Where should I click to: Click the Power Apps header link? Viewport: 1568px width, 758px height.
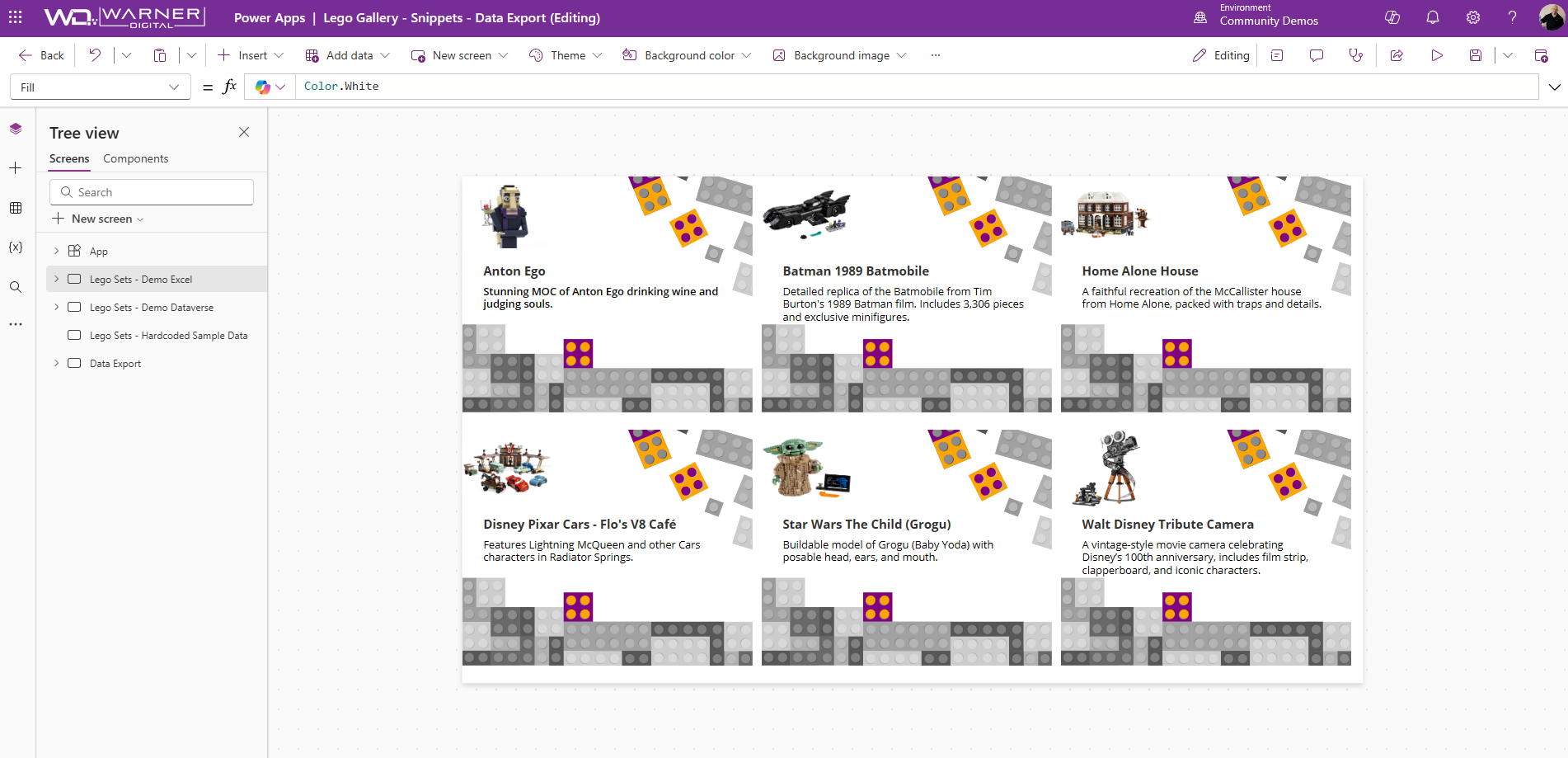click(270, 17)
